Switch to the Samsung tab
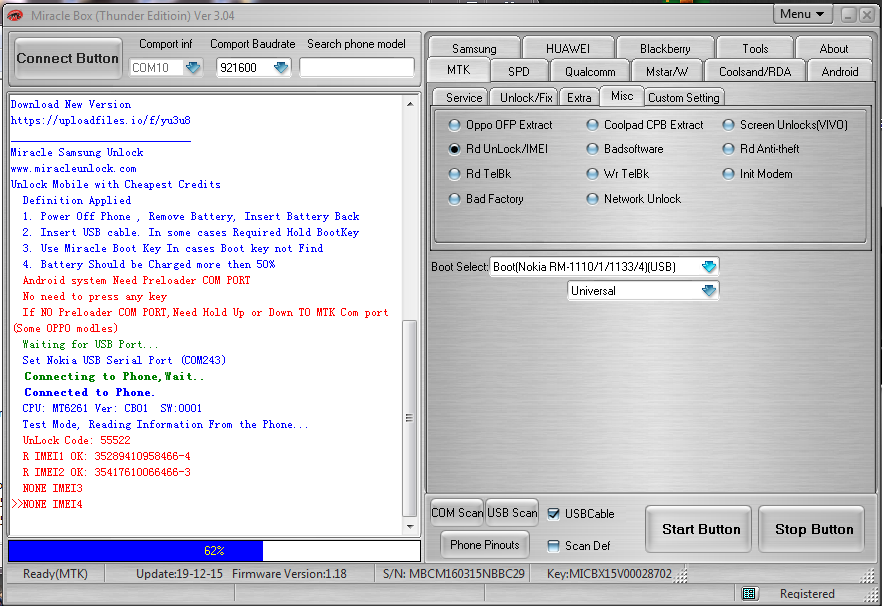The image size is (882, 606). click(x=474, y=48)
